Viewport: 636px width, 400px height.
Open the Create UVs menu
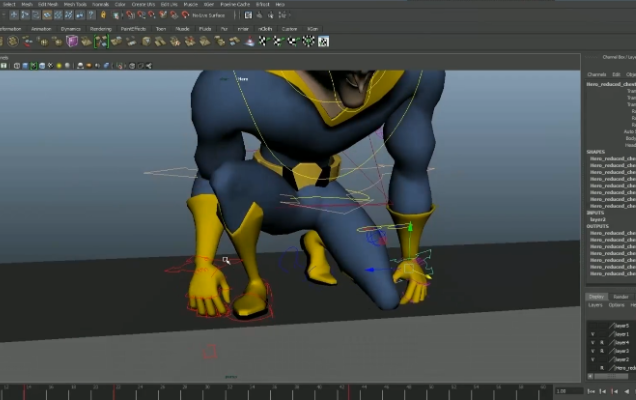click(143, 4)
